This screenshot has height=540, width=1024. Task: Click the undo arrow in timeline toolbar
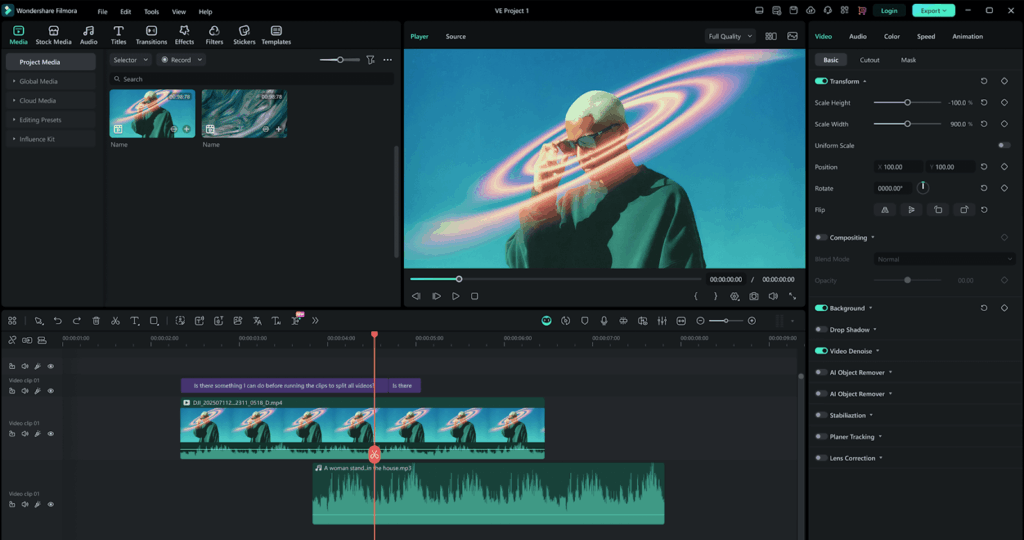pos(58,321)
